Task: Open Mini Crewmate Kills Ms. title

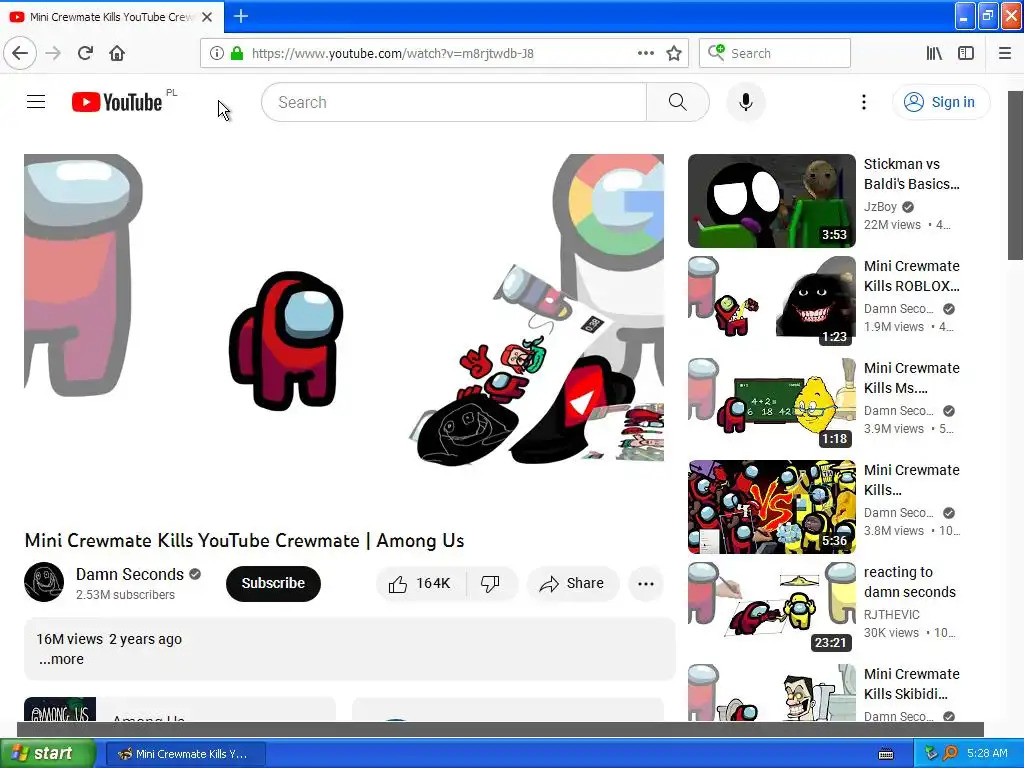Action: click(x=912, y=377)
